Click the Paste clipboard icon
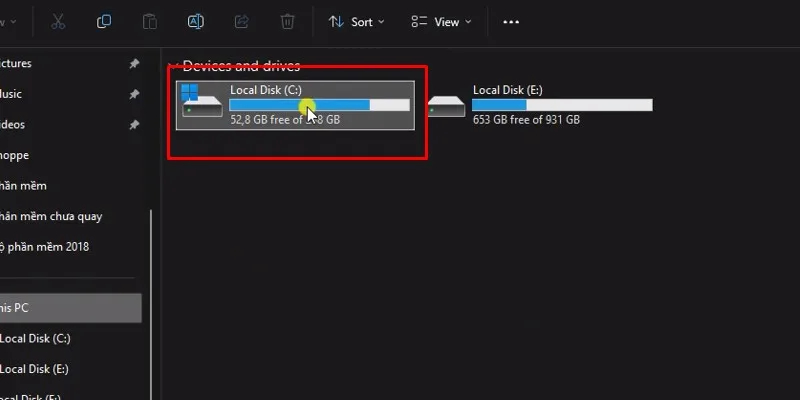Image resolution: width=800 pixels, height=400 pixels. point(149,21)
